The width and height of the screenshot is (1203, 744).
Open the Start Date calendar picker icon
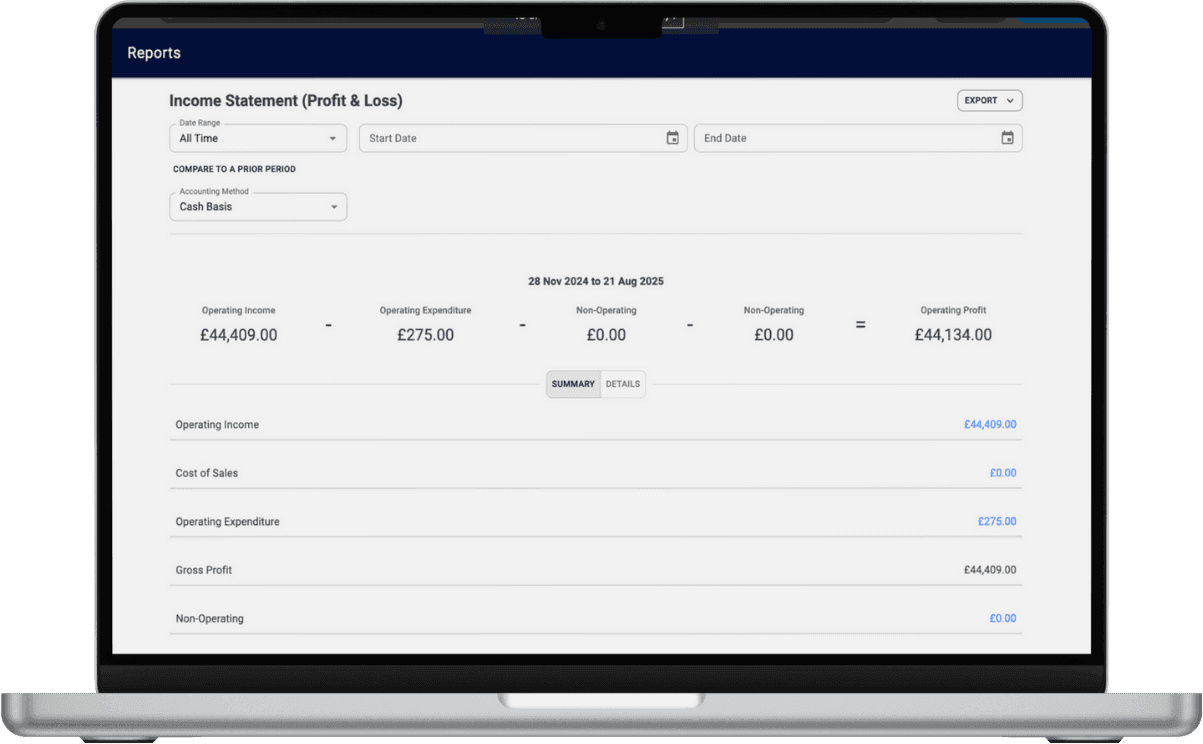(x=673, y=138)
